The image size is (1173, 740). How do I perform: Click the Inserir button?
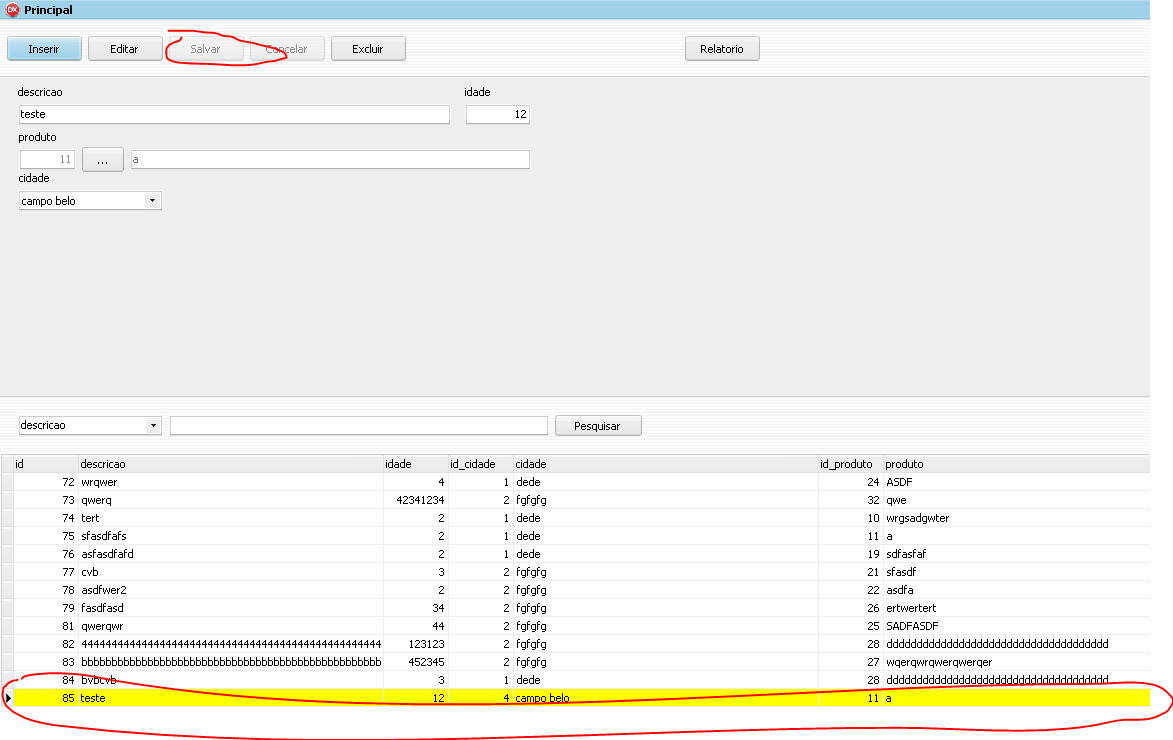[44, 48]
